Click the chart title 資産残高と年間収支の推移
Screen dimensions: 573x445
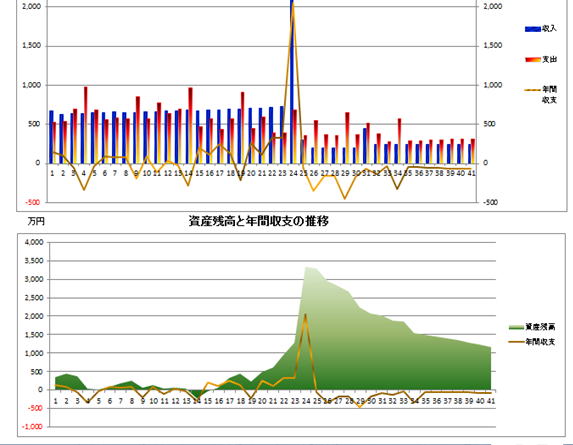pyautogui.click(x=258, y=221)
